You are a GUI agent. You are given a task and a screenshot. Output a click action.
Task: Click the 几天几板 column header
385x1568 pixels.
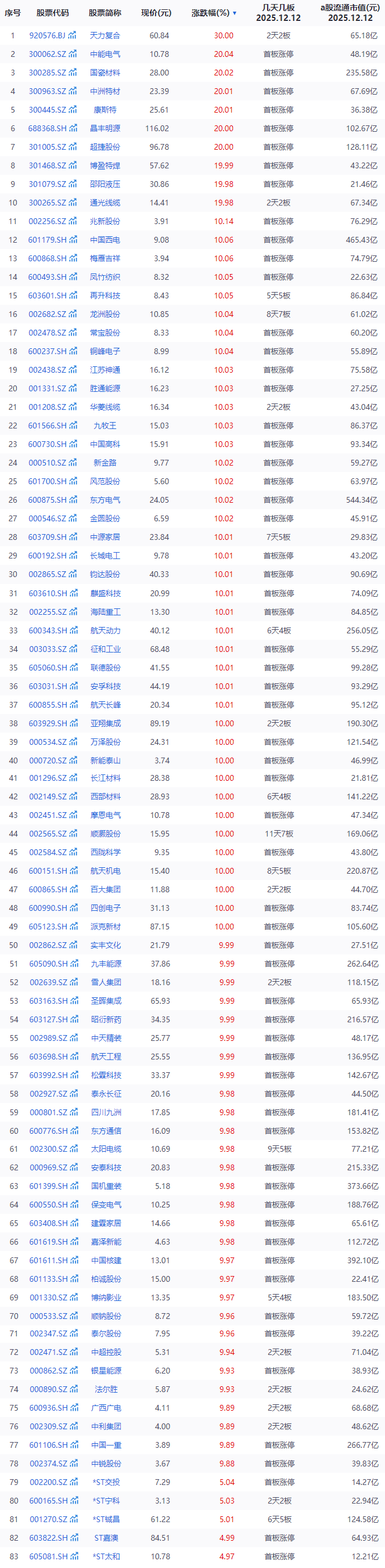278,13
